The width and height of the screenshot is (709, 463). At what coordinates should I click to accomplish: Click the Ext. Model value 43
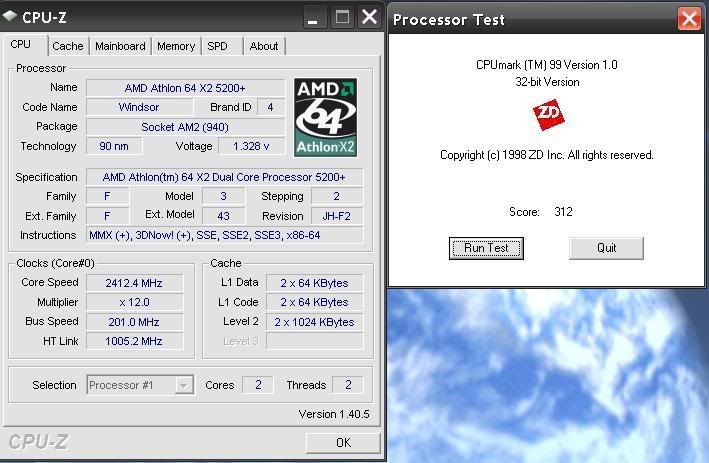pos(223,216)
